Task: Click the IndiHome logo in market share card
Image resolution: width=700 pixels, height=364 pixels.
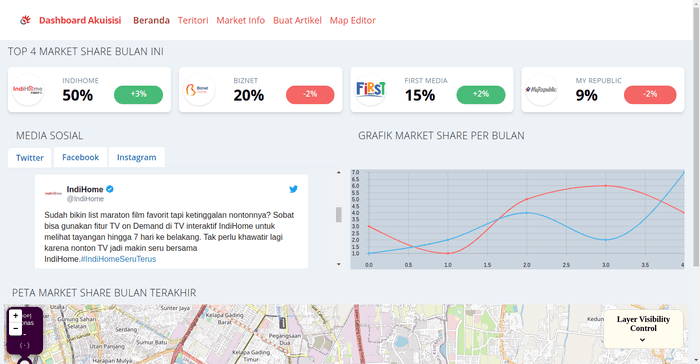Action: [x=28, y=89]
